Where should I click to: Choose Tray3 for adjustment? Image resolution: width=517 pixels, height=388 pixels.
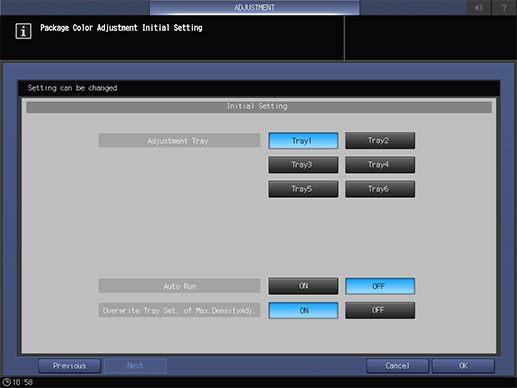303,165
